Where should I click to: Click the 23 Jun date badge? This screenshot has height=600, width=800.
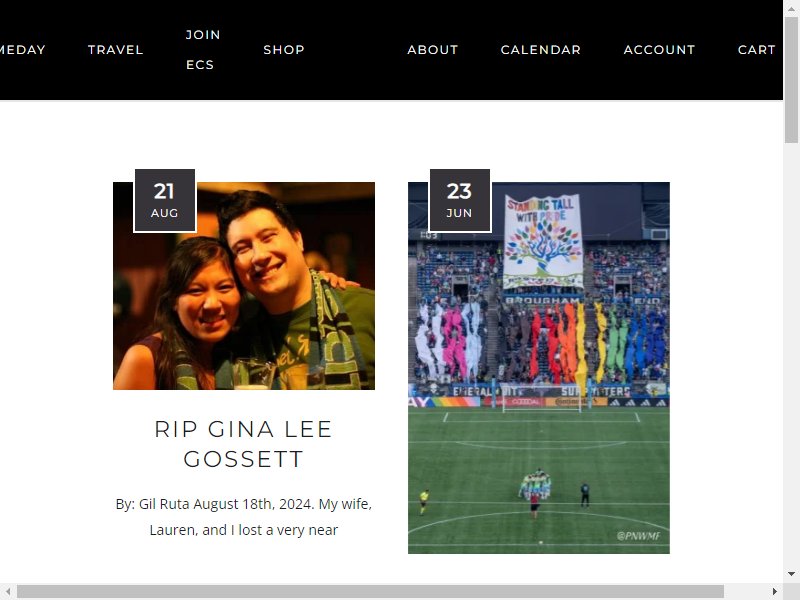click(x=460, y=201)
